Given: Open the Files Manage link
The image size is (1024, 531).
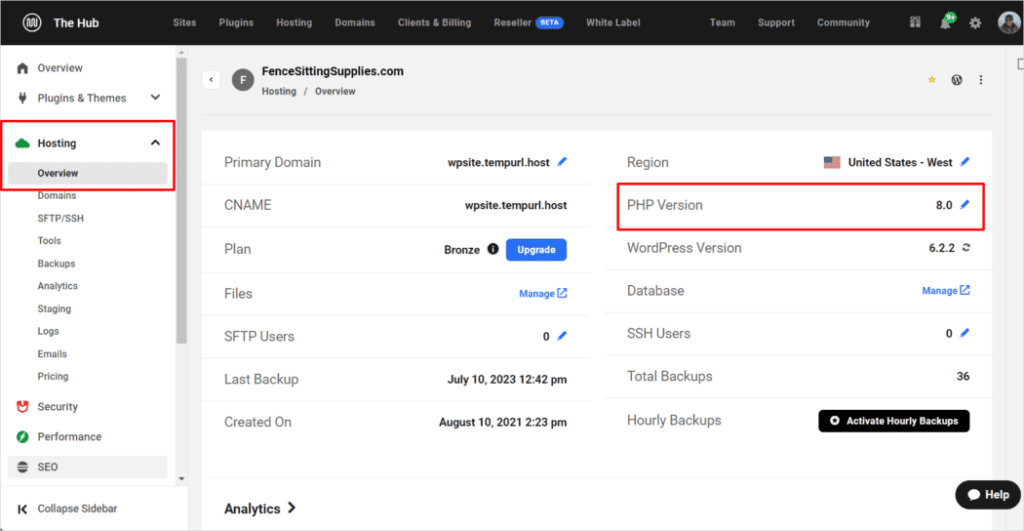Looking at the screenshot, I should click(x=543, y=294).
